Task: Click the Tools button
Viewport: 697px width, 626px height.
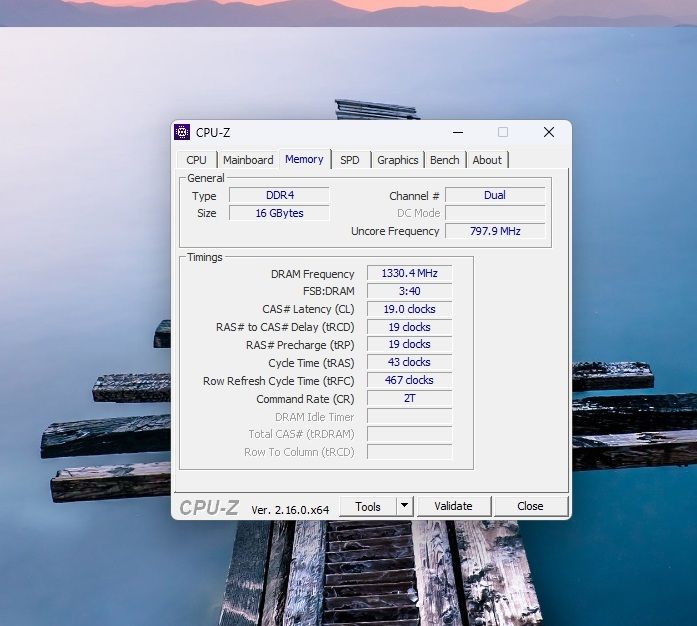Action: 368,506
